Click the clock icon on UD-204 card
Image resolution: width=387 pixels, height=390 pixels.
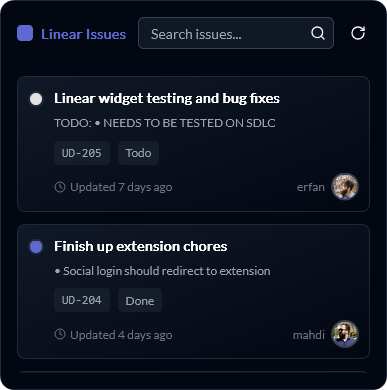pyautogui.click(x=60, y=334)
